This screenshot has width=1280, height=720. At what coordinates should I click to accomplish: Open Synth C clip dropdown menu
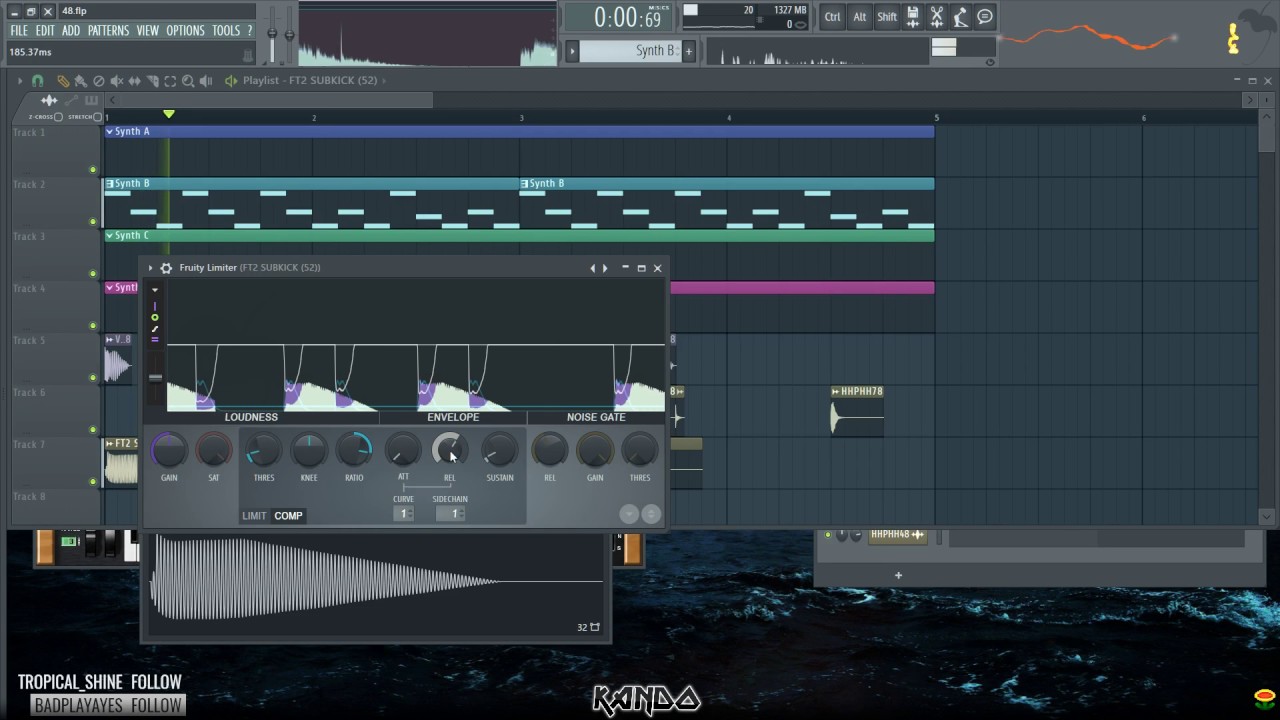pyautogui.click(x=110, y=236)
